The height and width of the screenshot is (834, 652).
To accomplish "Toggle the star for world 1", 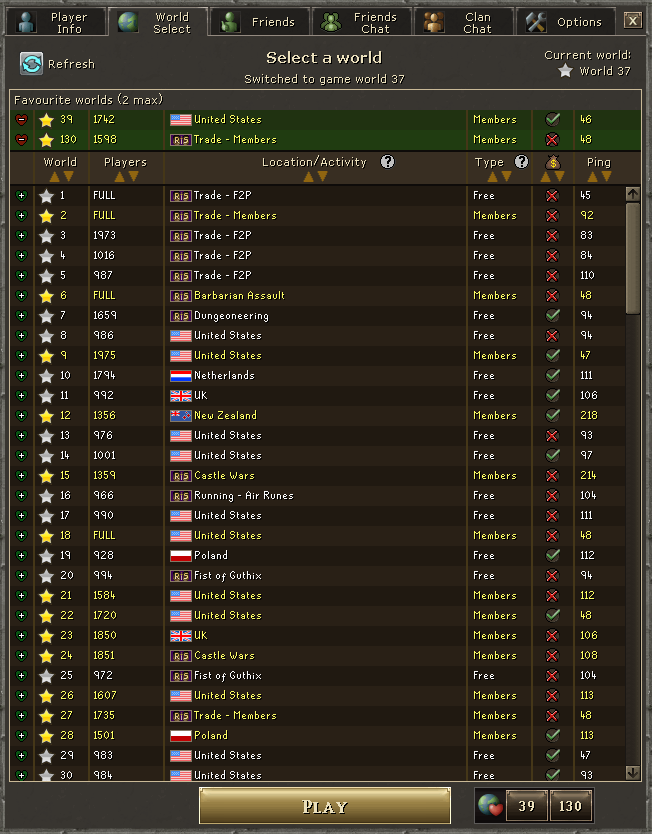I will tap(47, 196).
